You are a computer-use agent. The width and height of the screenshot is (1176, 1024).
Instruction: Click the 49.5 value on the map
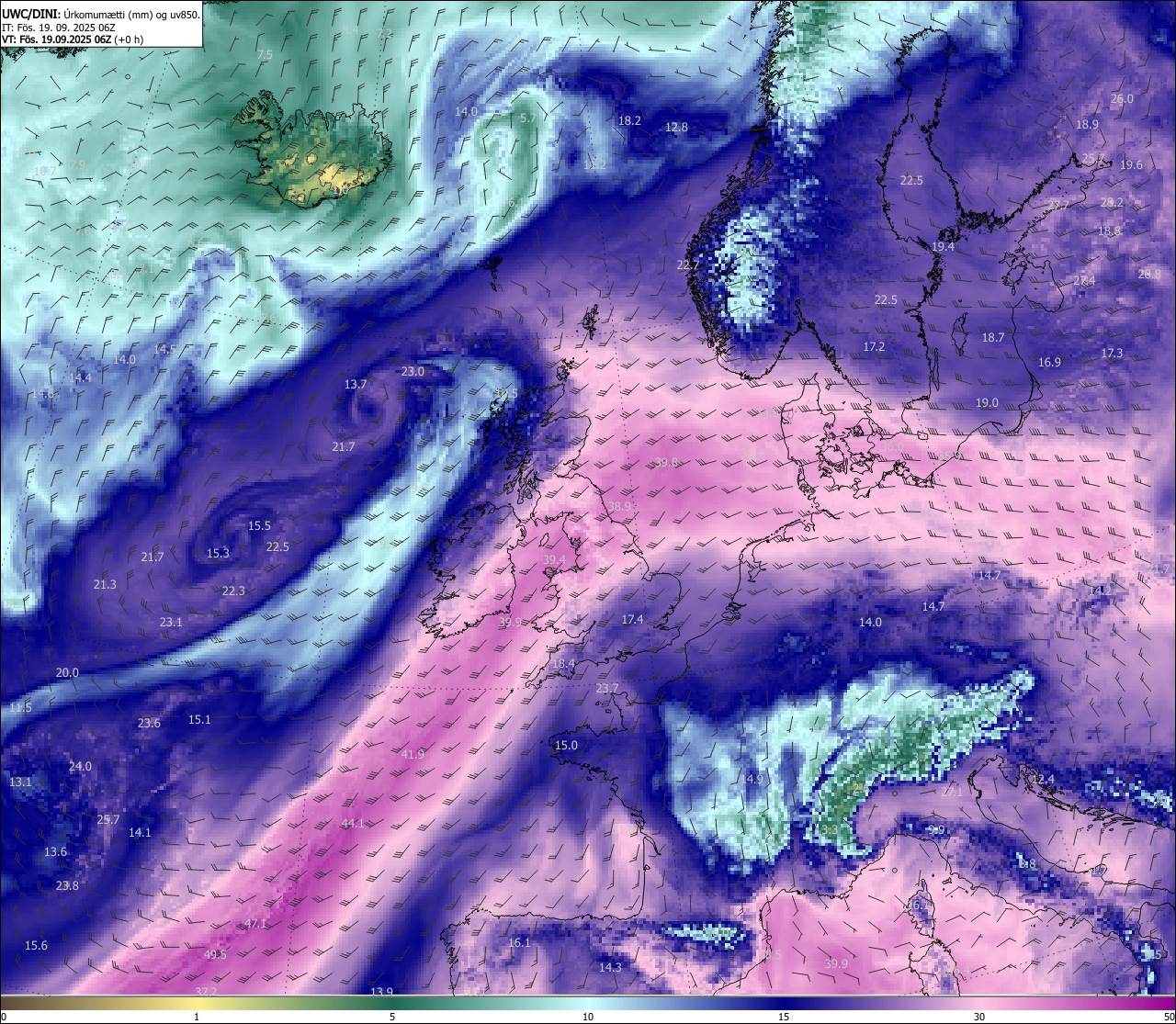215,955
